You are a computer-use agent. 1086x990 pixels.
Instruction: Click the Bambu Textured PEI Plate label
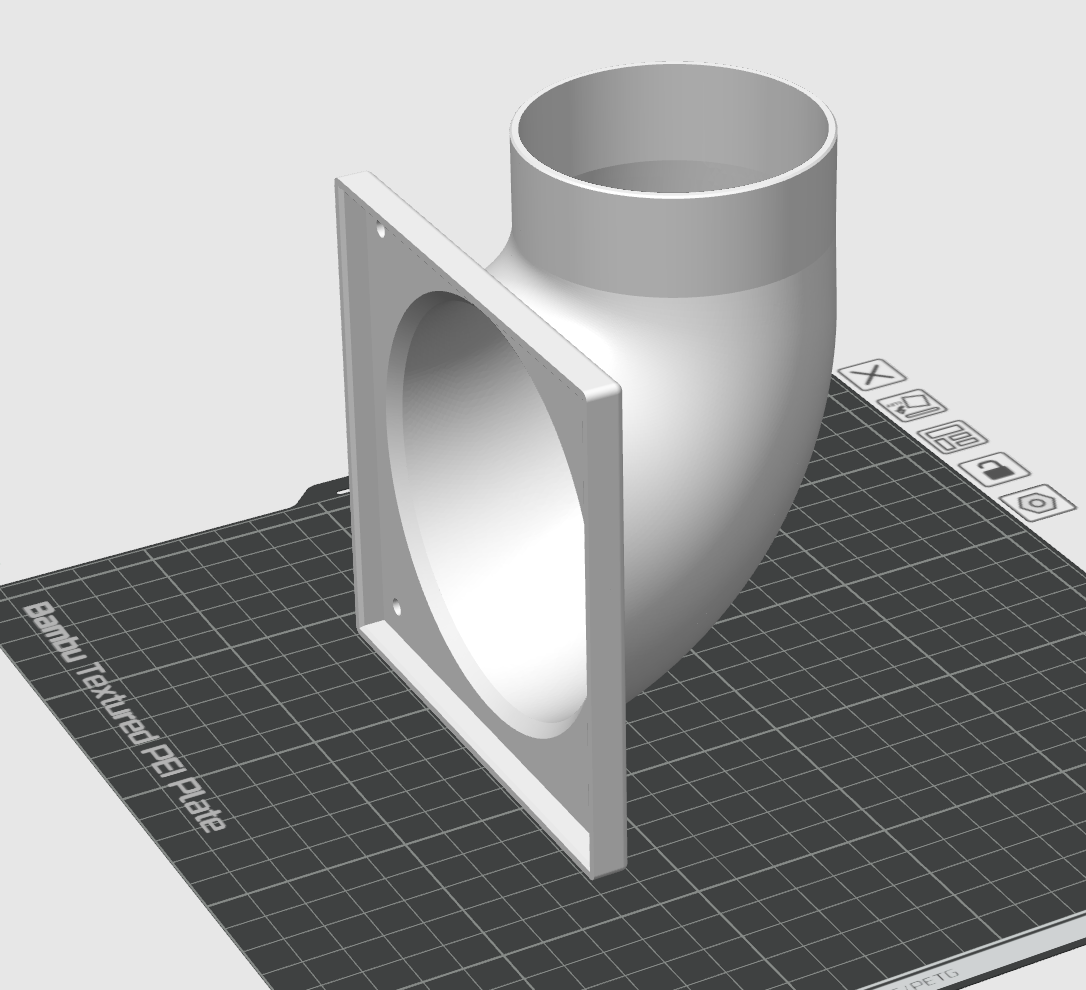[125, 717]
